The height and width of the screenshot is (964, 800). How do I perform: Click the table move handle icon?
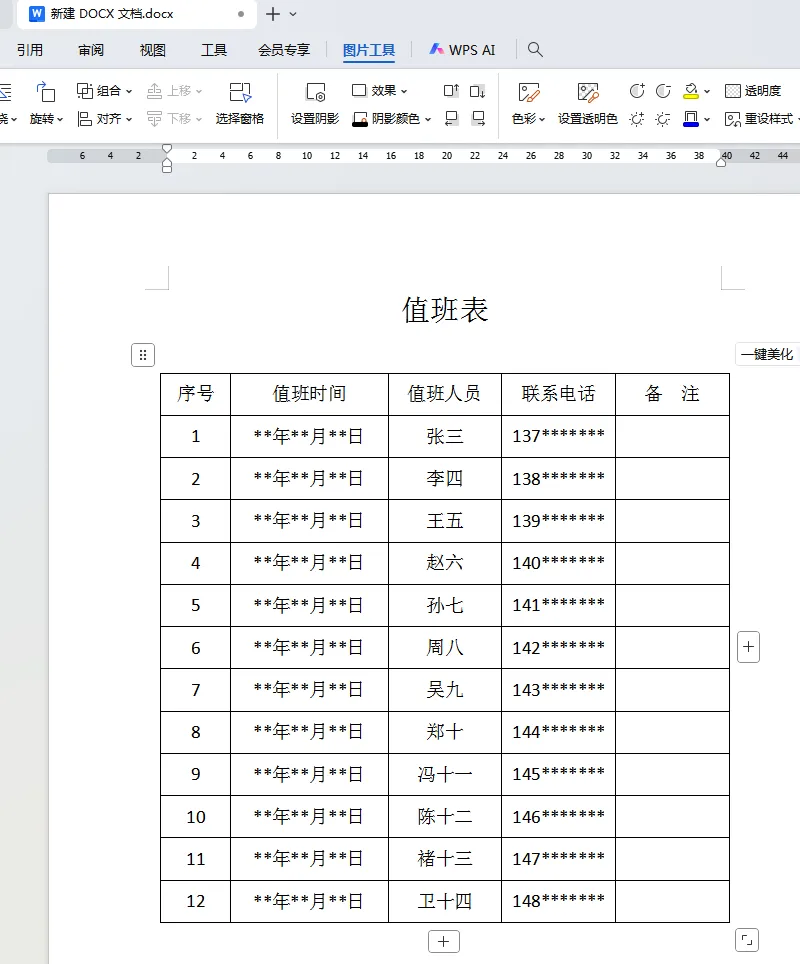pyautogui.click(x=143, y=355)
